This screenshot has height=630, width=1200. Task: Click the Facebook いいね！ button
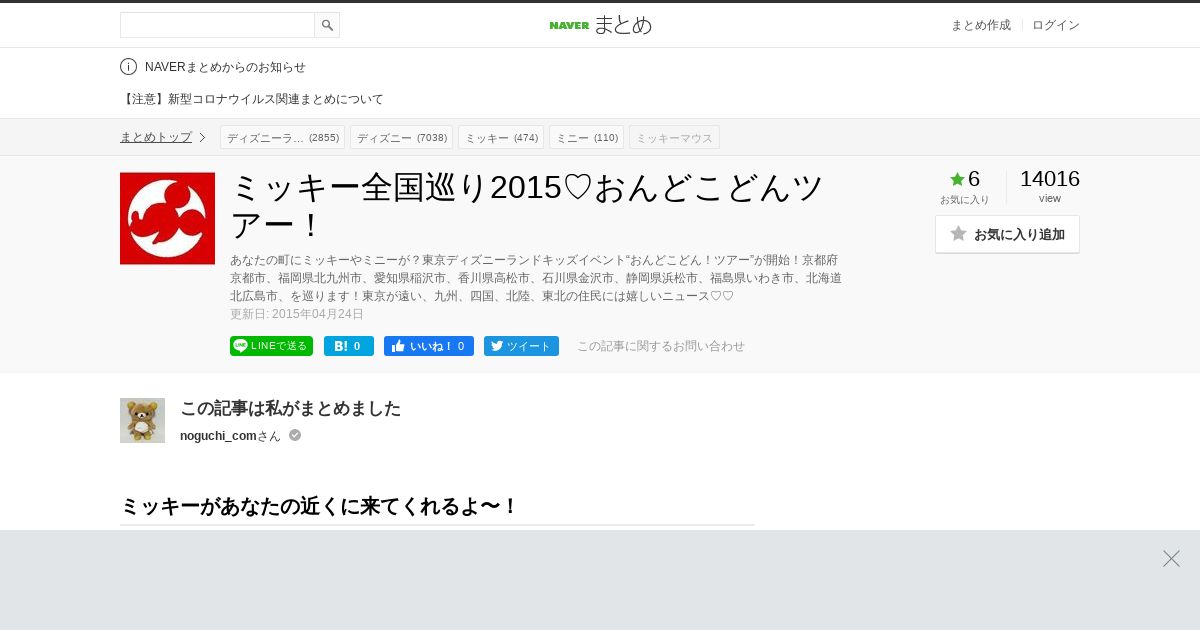pyautogui.click(x=428, y=346)
